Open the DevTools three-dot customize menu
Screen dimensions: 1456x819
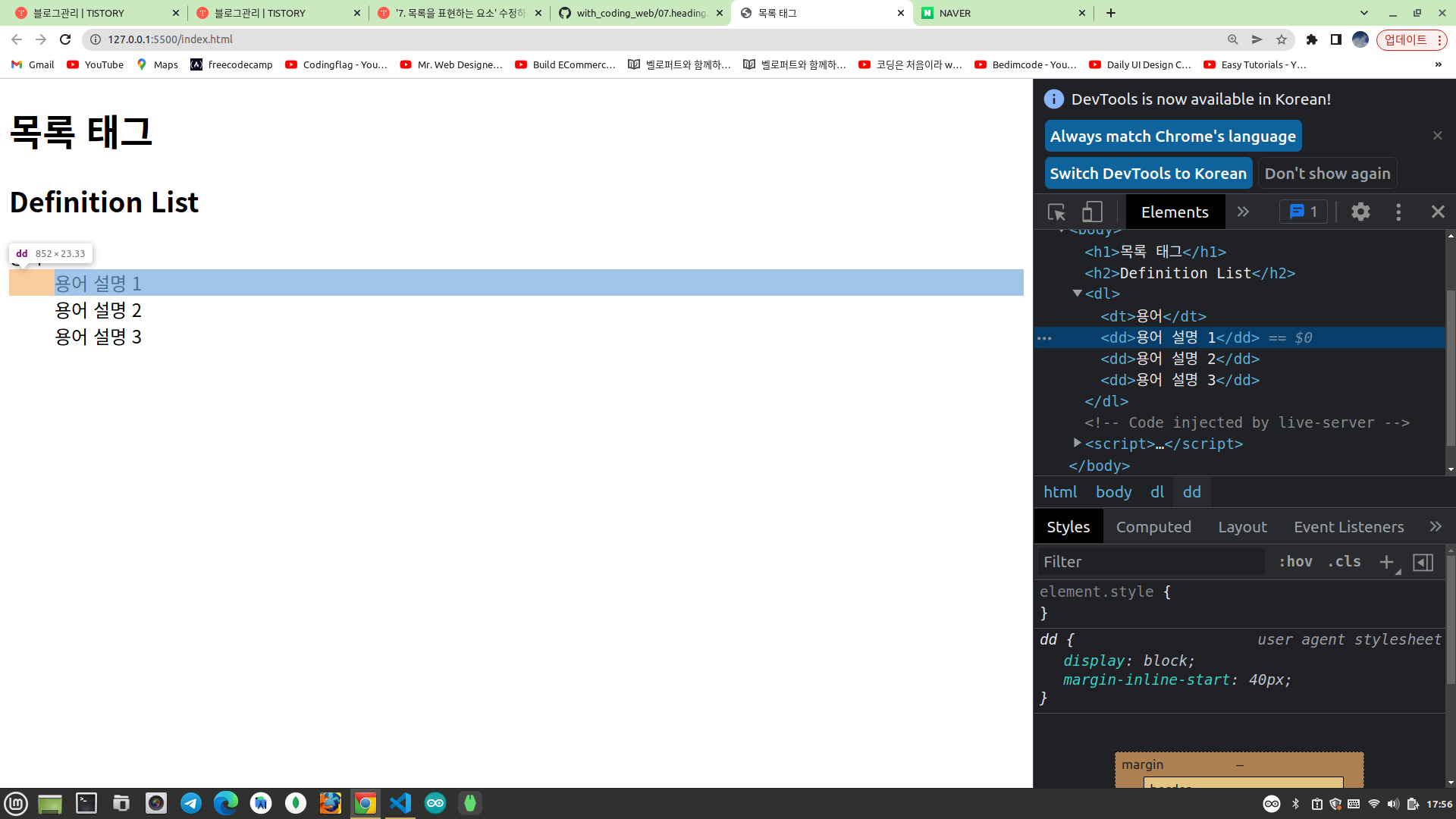pyautogui.click(x=1398, y=212)
